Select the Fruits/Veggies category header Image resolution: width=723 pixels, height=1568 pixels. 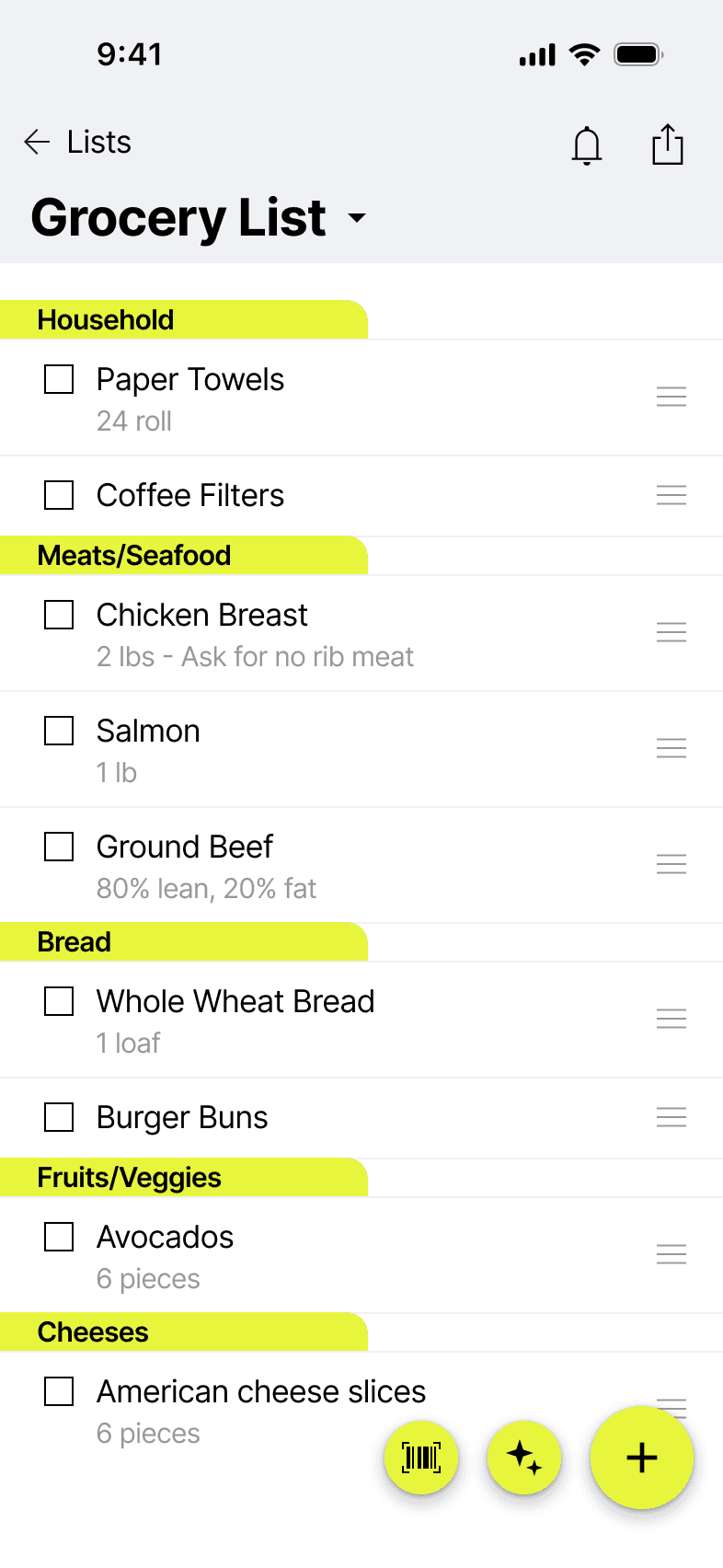point(184,1177)
